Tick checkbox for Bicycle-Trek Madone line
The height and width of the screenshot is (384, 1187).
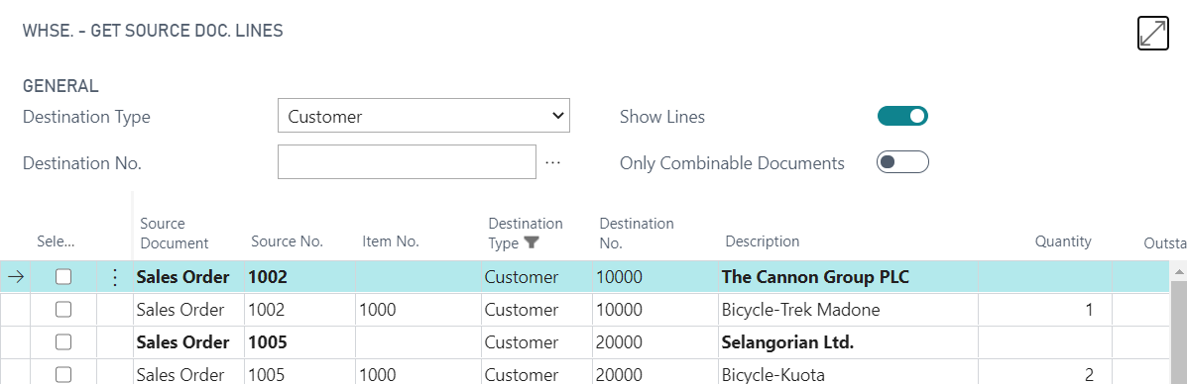64,310
